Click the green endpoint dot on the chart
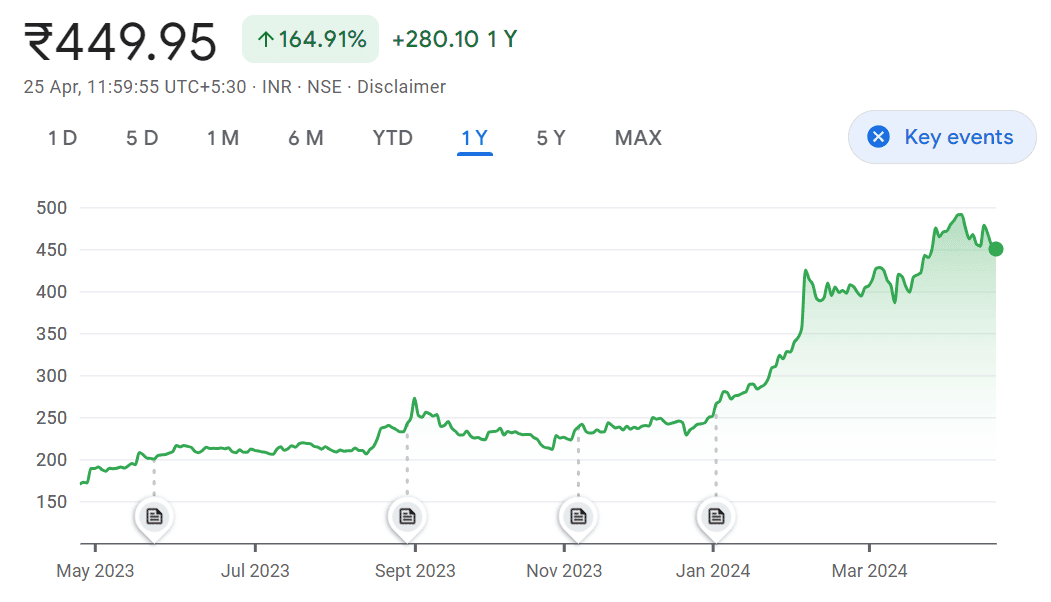The image size is (1051, 602). 996,249
